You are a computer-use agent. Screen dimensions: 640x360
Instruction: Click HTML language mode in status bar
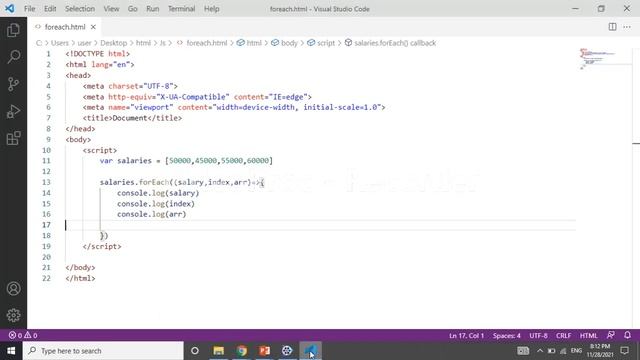589,336
